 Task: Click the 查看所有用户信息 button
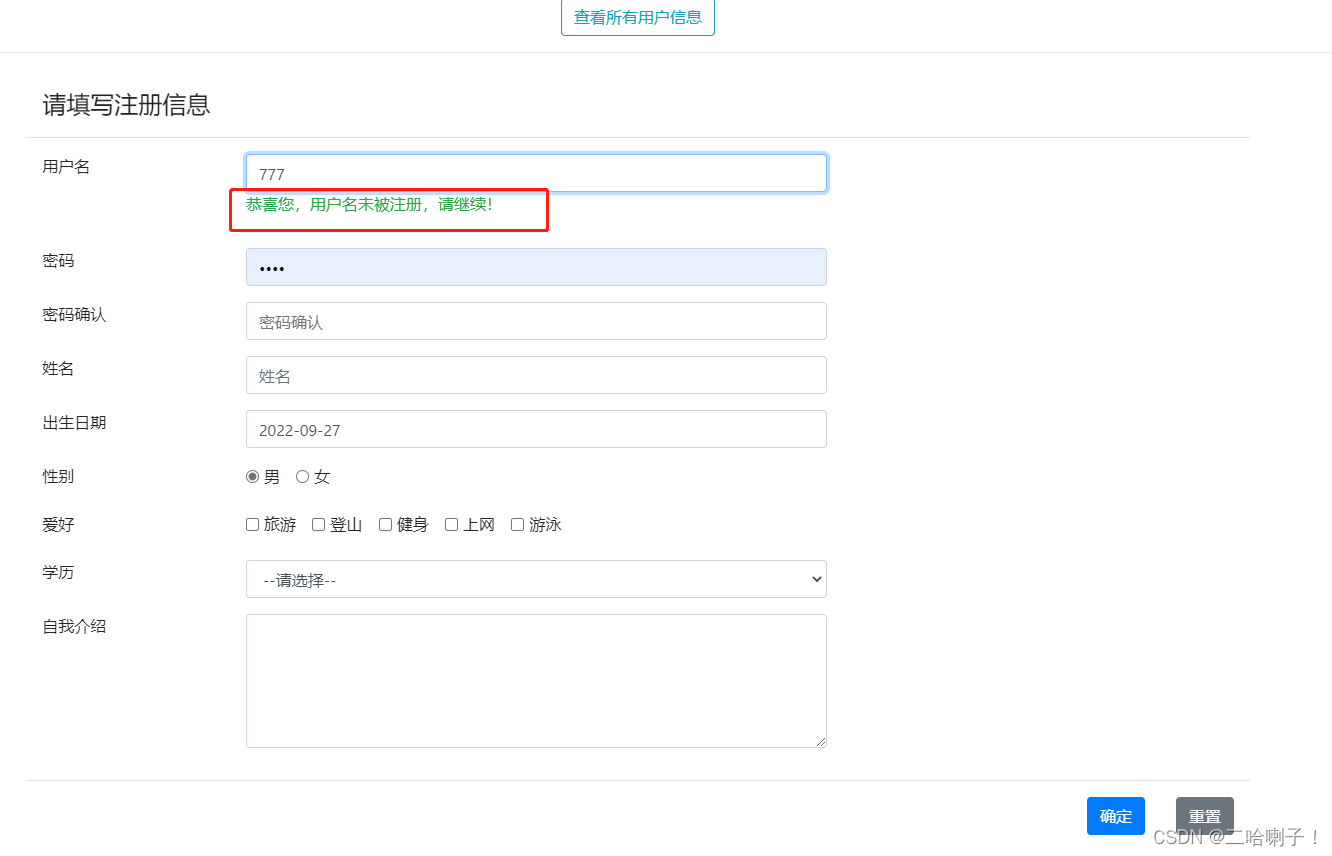637,17
